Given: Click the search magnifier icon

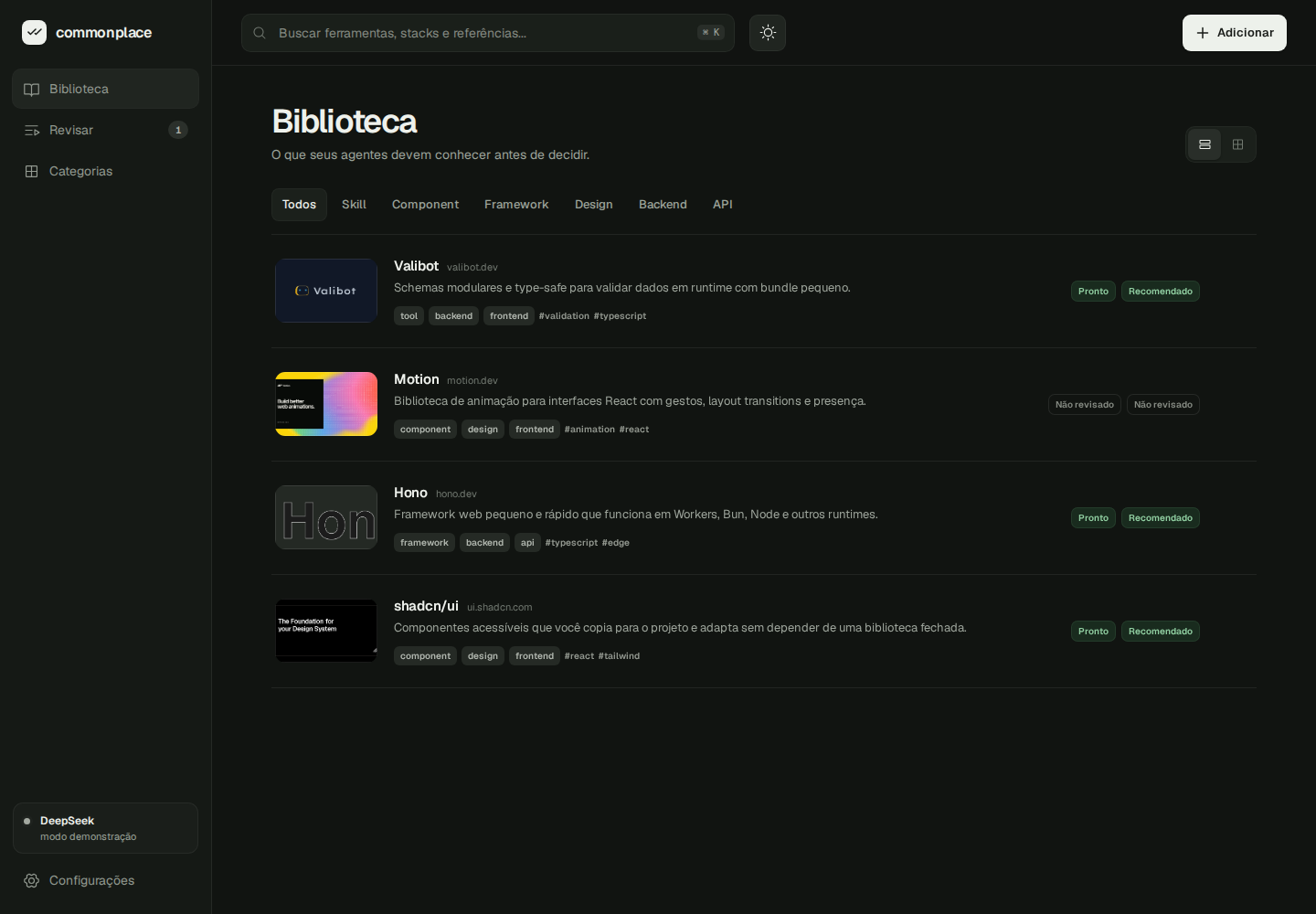Looking at the screenshot, I should tap(260, 33).
